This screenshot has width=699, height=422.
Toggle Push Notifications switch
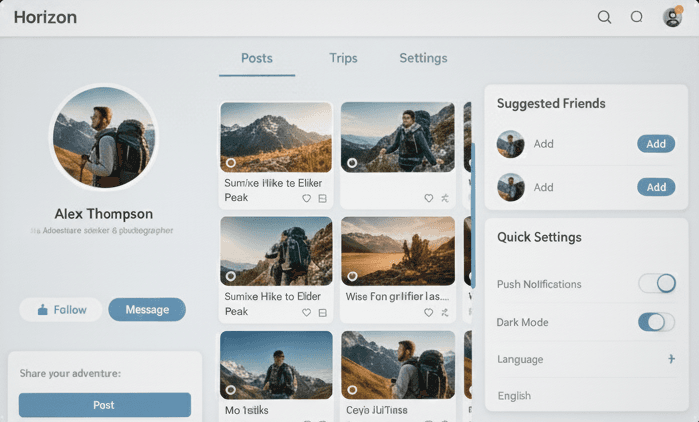(657, 284)
